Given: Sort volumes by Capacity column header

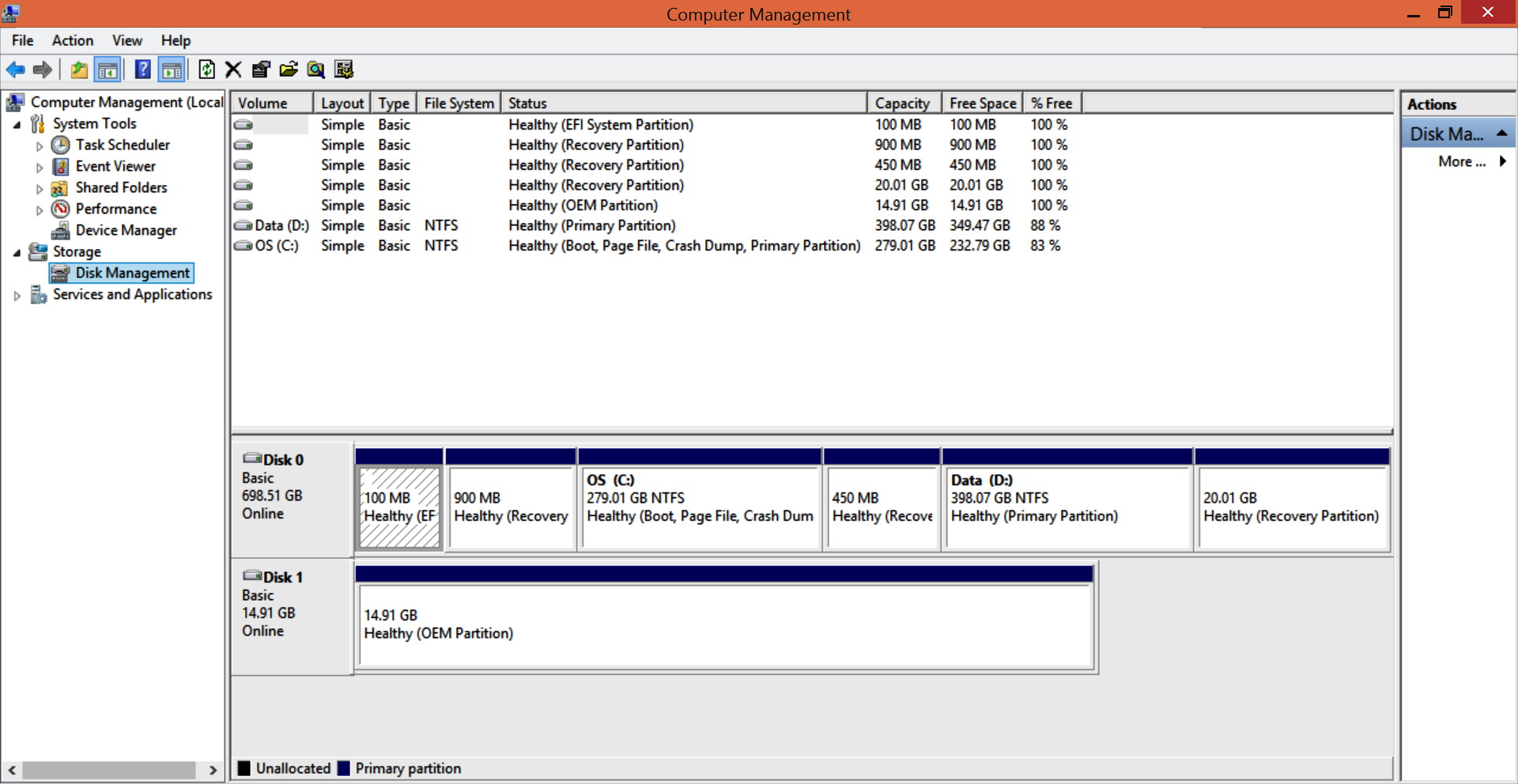Looking at the screenshot, I should (902, 104).
